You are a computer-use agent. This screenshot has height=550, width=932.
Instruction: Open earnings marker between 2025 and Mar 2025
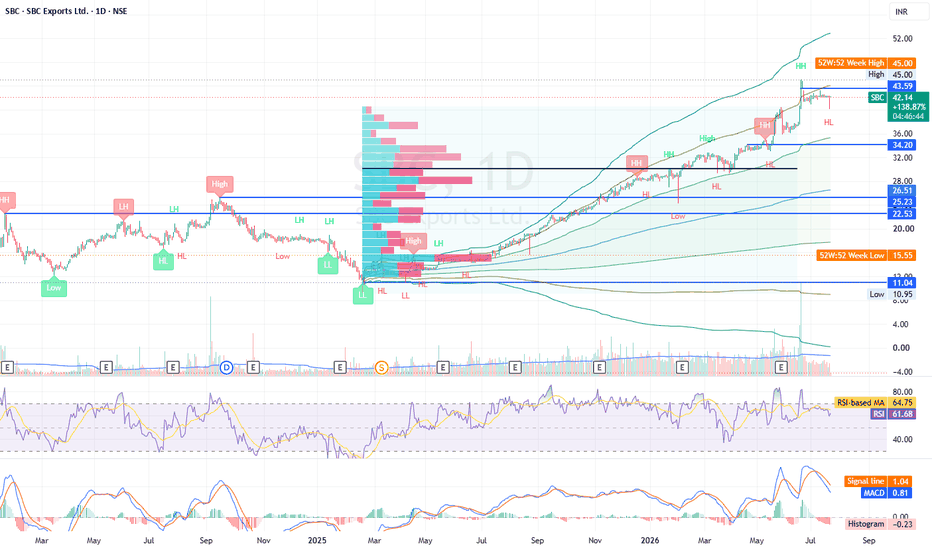pyautogui.click(x=339, y=367)
